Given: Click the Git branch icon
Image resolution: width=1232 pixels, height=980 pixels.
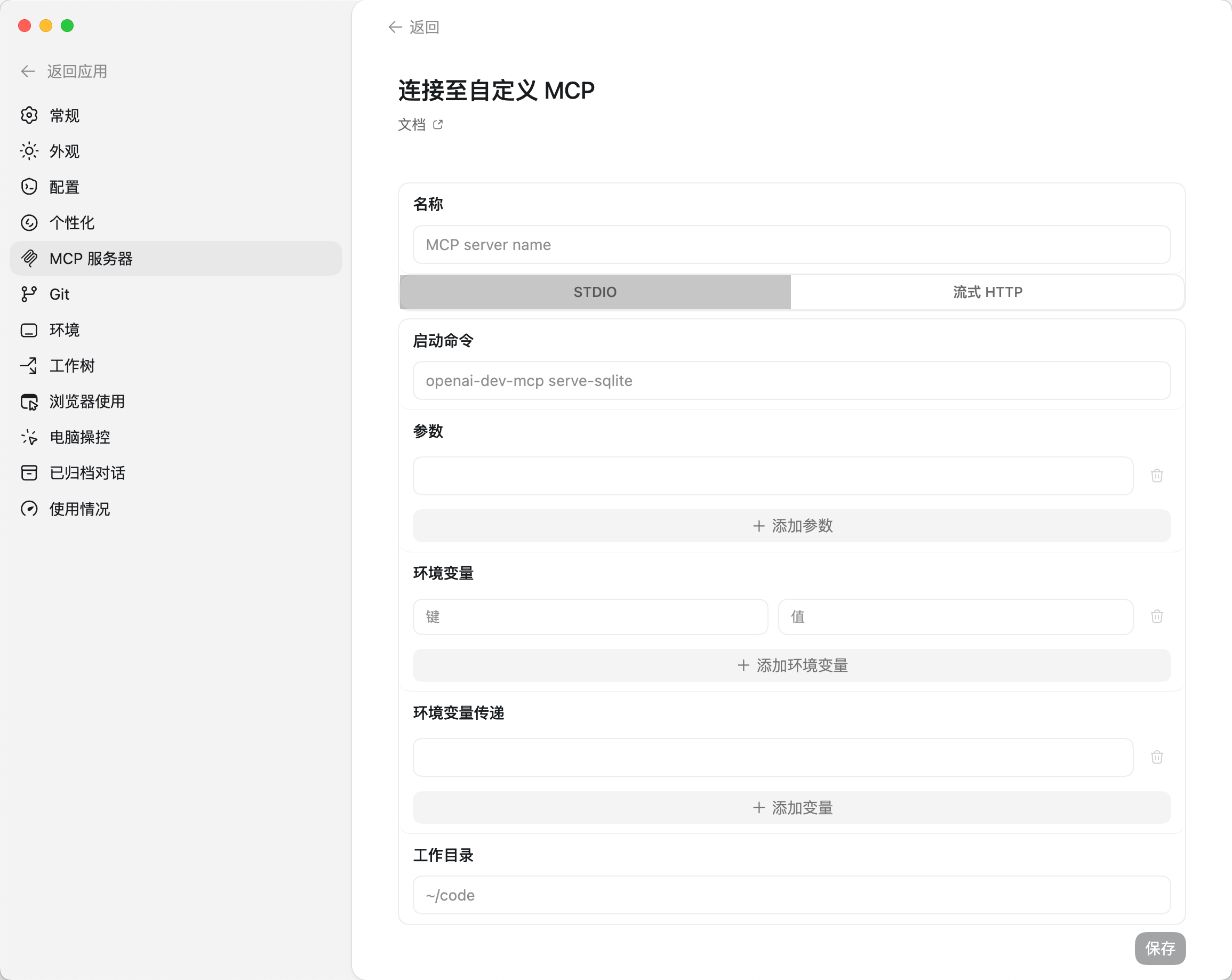Looking at the screenshot, I should click(x=29, y=294).
